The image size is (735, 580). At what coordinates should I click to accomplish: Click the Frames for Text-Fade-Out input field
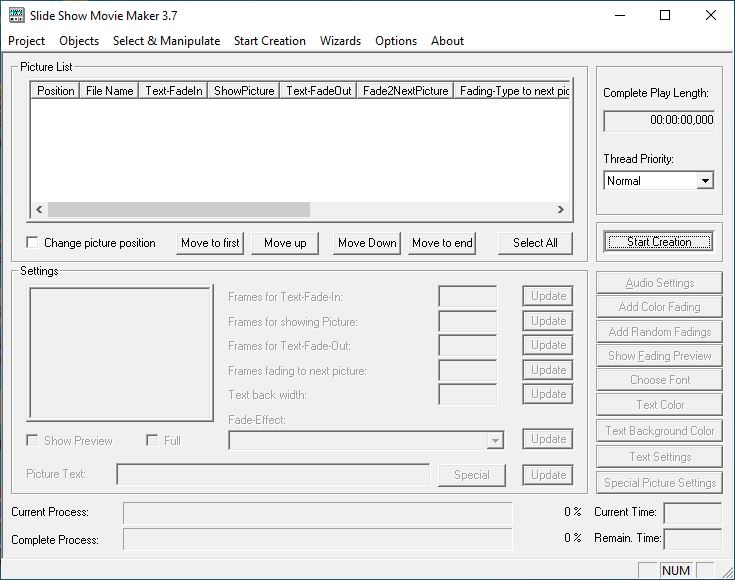click(x=467, y=345)
